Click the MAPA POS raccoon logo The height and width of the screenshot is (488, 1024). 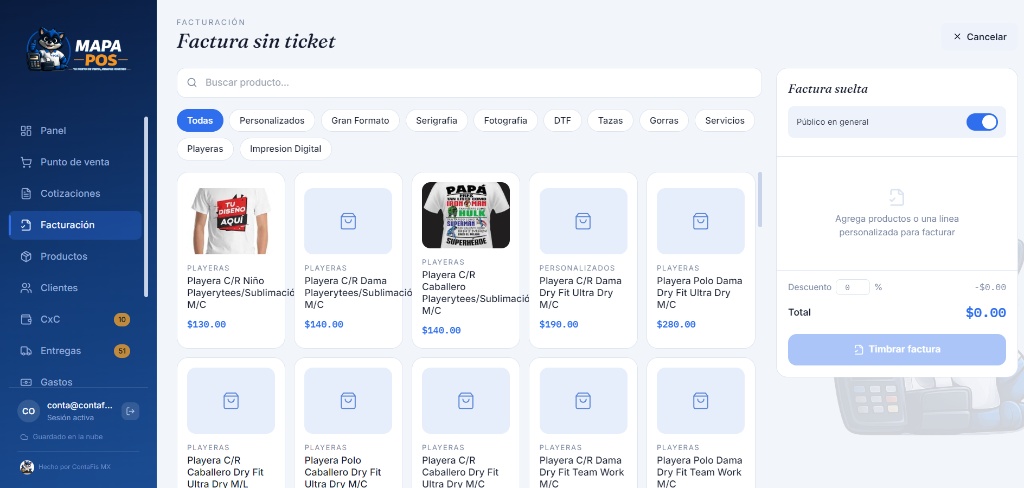point(78,50)
